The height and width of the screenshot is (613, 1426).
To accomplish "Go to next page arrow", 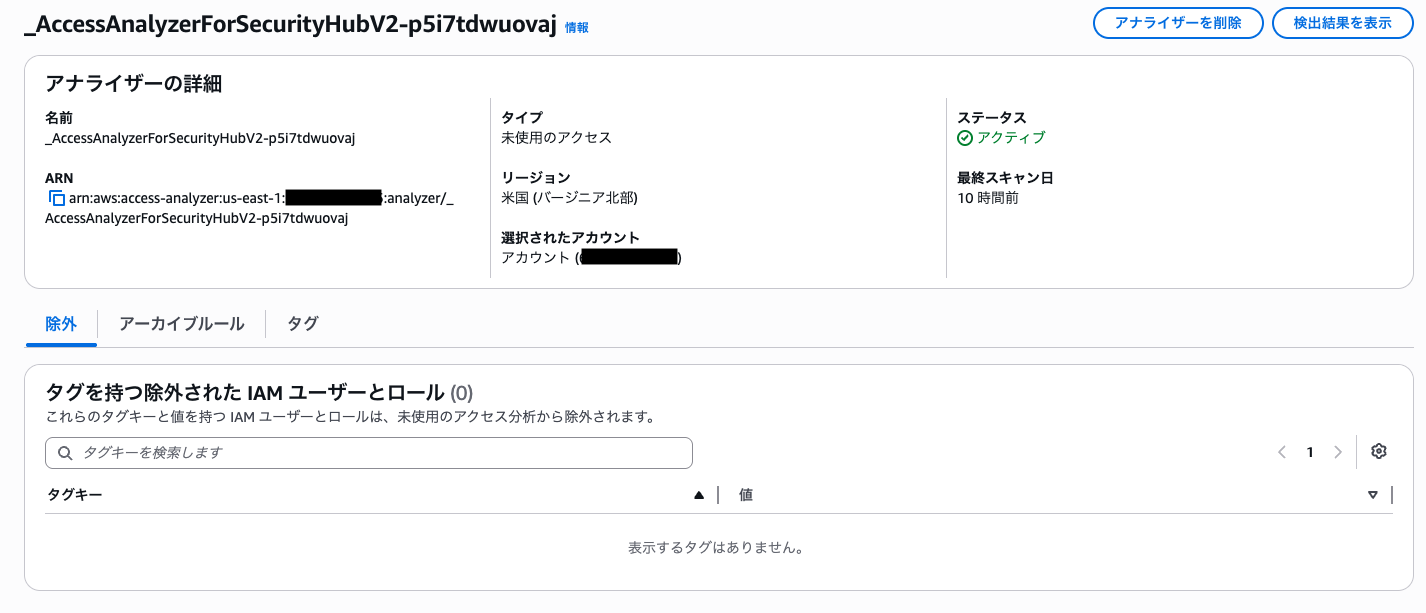I will pyautogui.click(x=1338, y=452).
